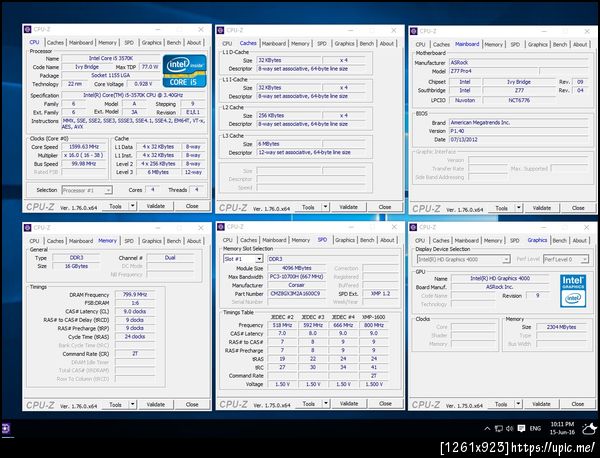Viewport: 600px width, 458px height.
Task: Open the CPU-Z icon on the taskbar
Action: (x=5, y=428)
